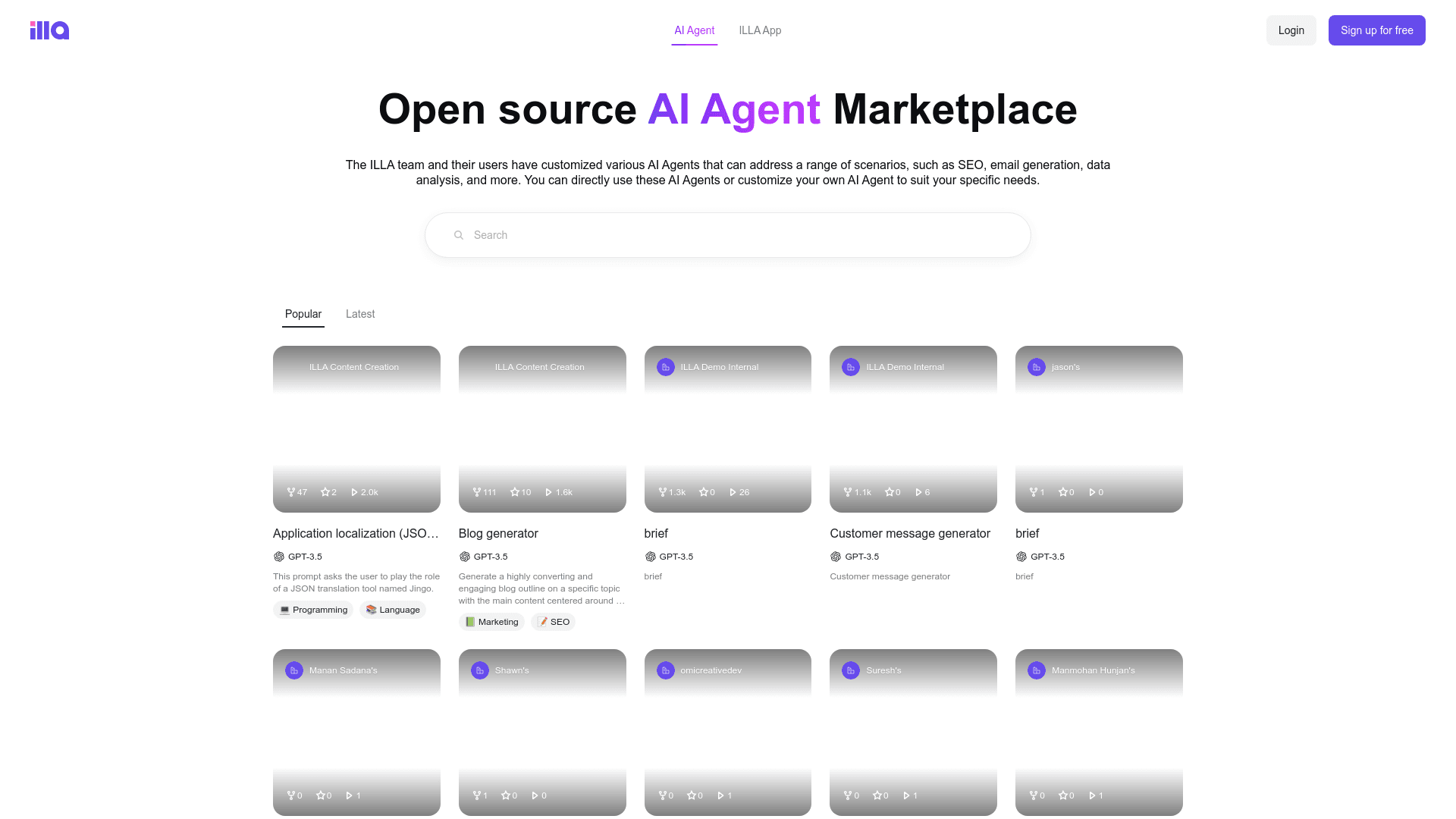Image resolution: width=1456 pixels, height=819 pixels.
Task: Click Manan Sadana's team avatar icon
Action: point(294,670)
